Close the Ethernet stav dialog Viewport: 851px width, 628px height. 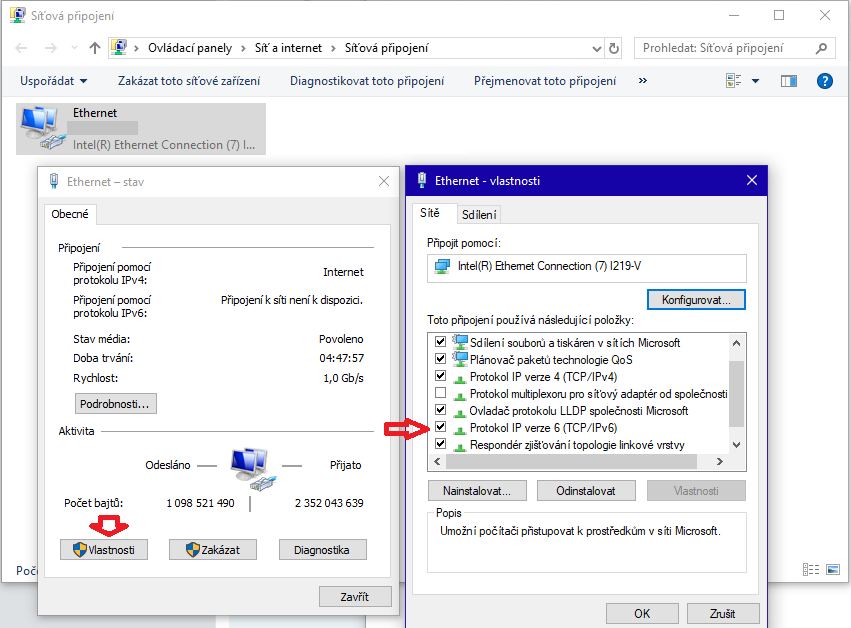(384, 181)
